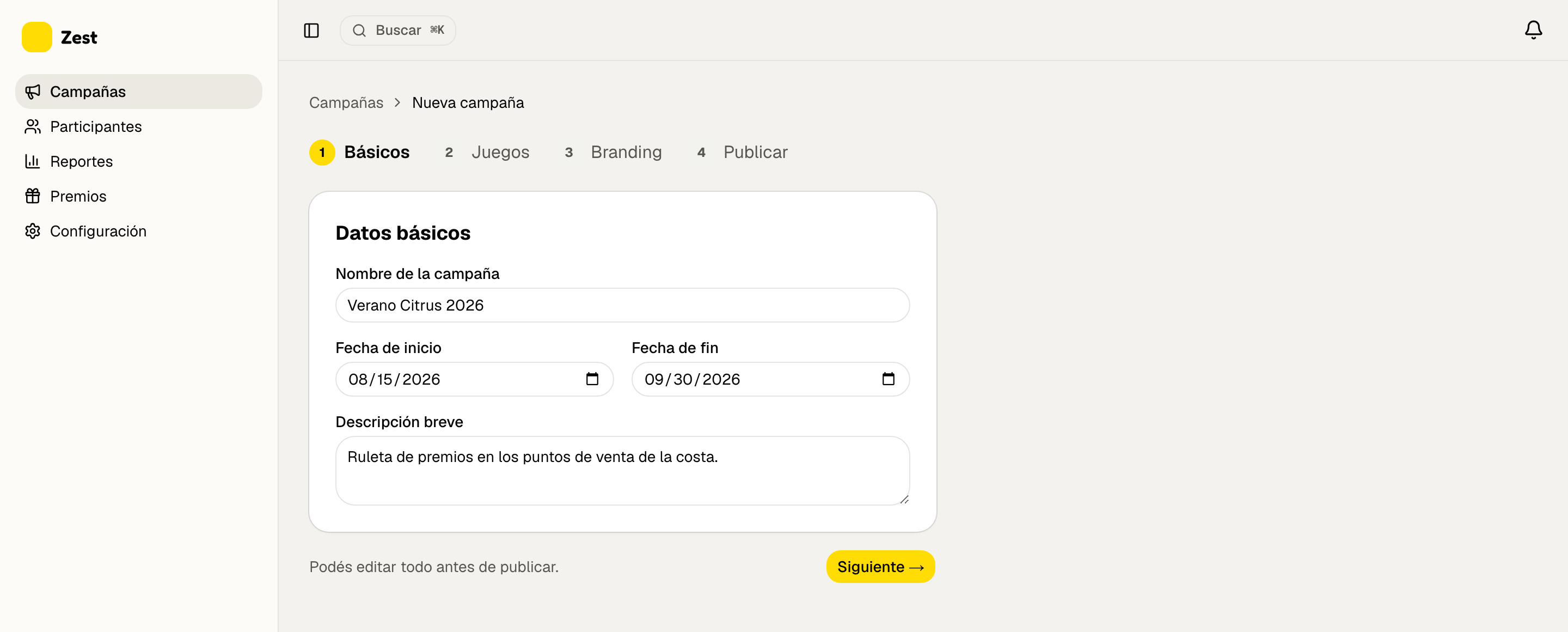Screen dimensions: 1568x632
Task: Click the Configuración gear icon
Action: [x=32, y=232]
